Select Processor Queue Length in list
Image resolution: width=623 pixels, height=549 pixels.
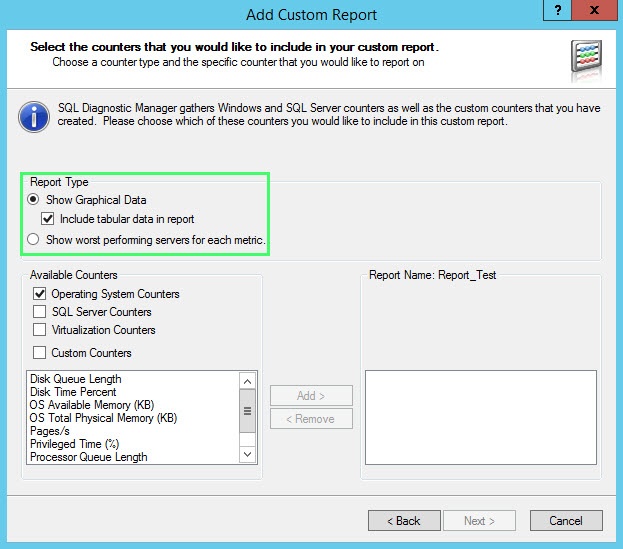tap(89, 457)
